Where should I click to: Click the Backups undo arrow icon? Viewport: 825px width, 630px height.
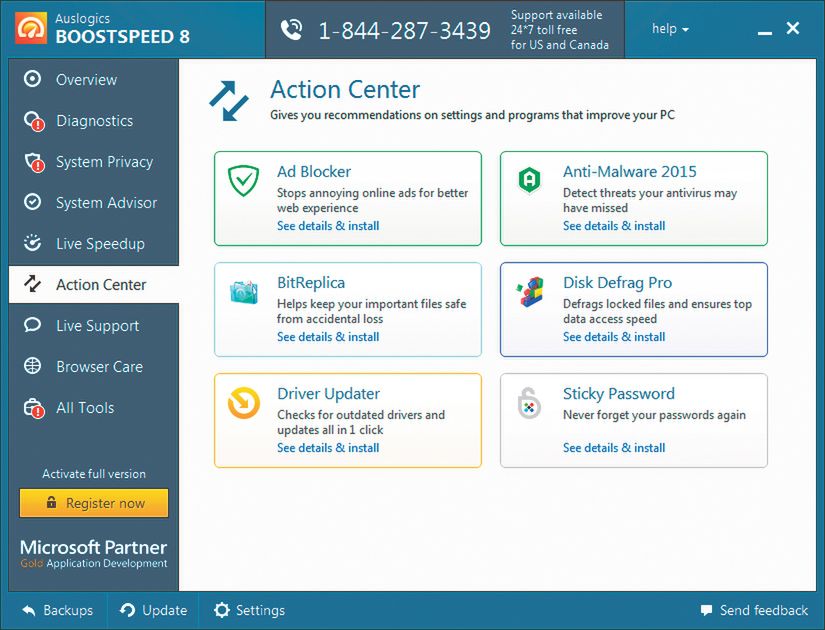click(29, 611)
